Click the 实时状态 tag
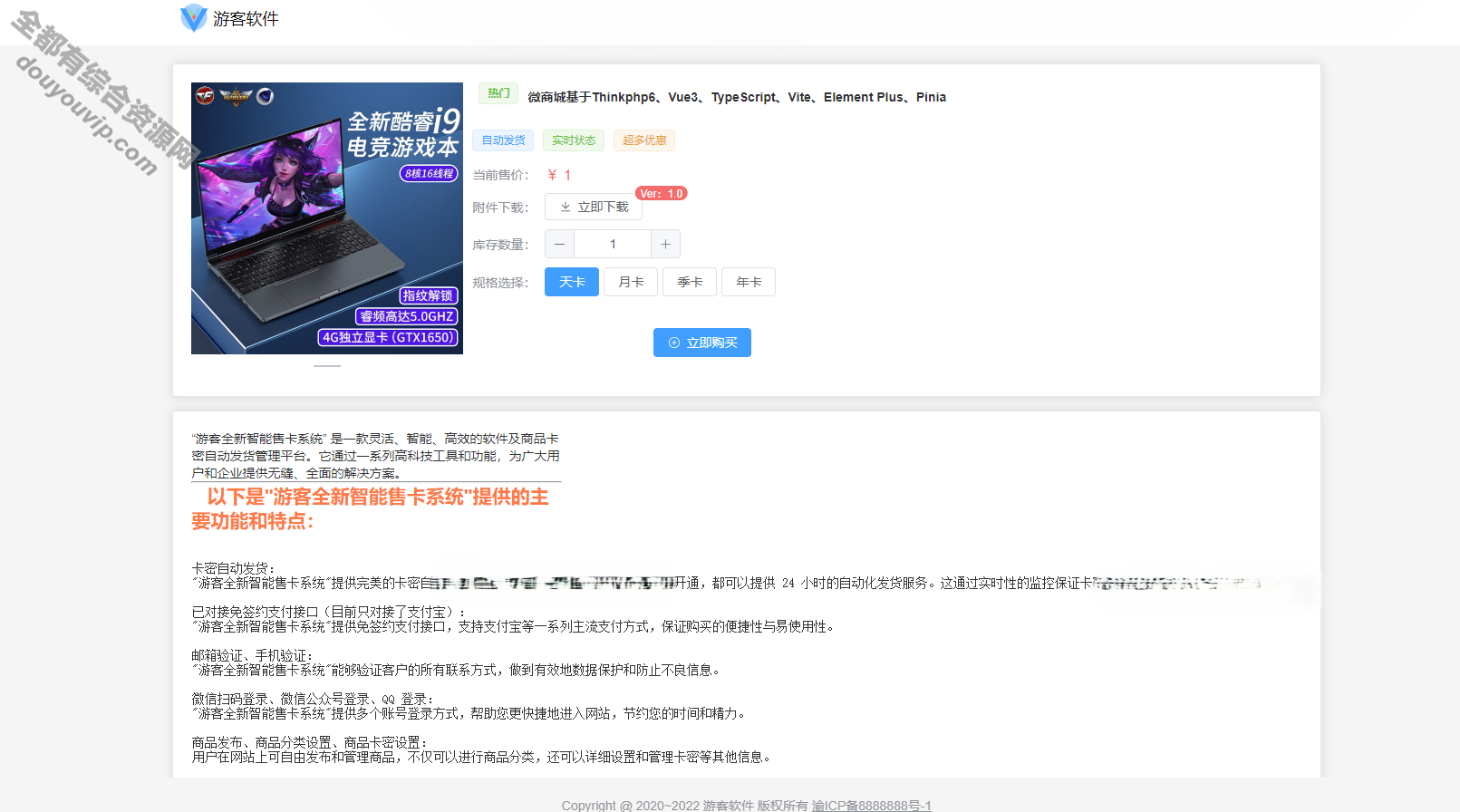The width and height of the screenshot is (1460, 812). [x=574, y=140]
